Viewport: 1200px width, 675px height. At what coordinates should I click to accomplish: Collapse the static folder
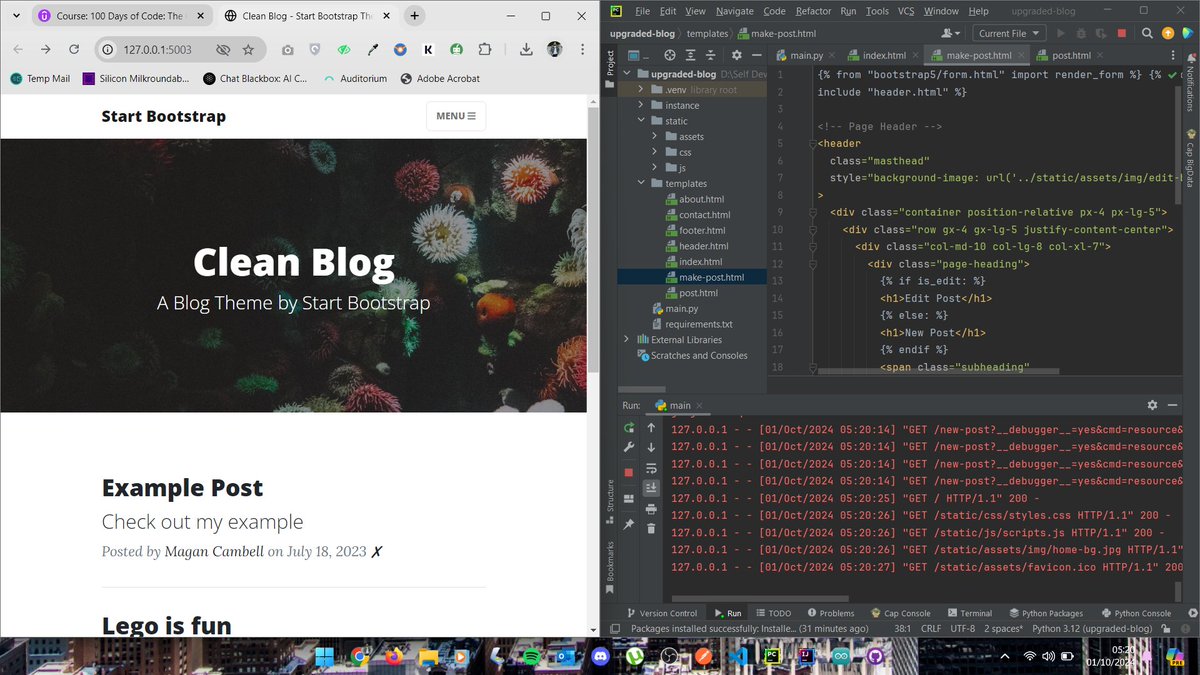click(640, 121)
